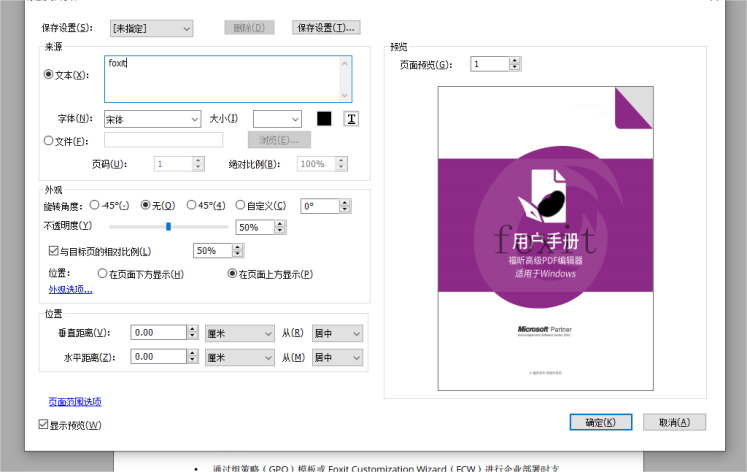Click the rotation angle stepper arrows
This screenshot has height=472, width=747.
[x=345, y=206]
